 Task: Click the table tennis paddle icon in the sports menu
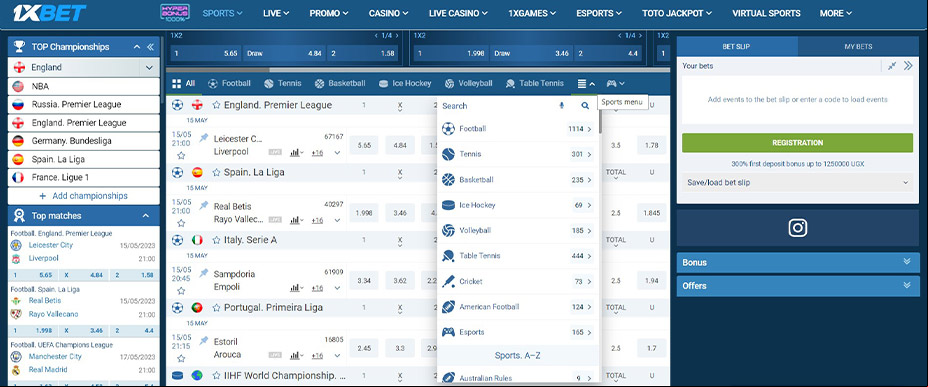coord(448,256)
